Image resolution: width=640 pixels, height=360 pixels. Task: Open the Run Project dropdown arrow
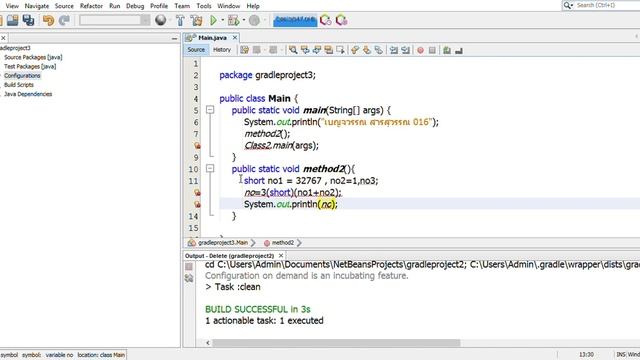(x=222, y=20)
